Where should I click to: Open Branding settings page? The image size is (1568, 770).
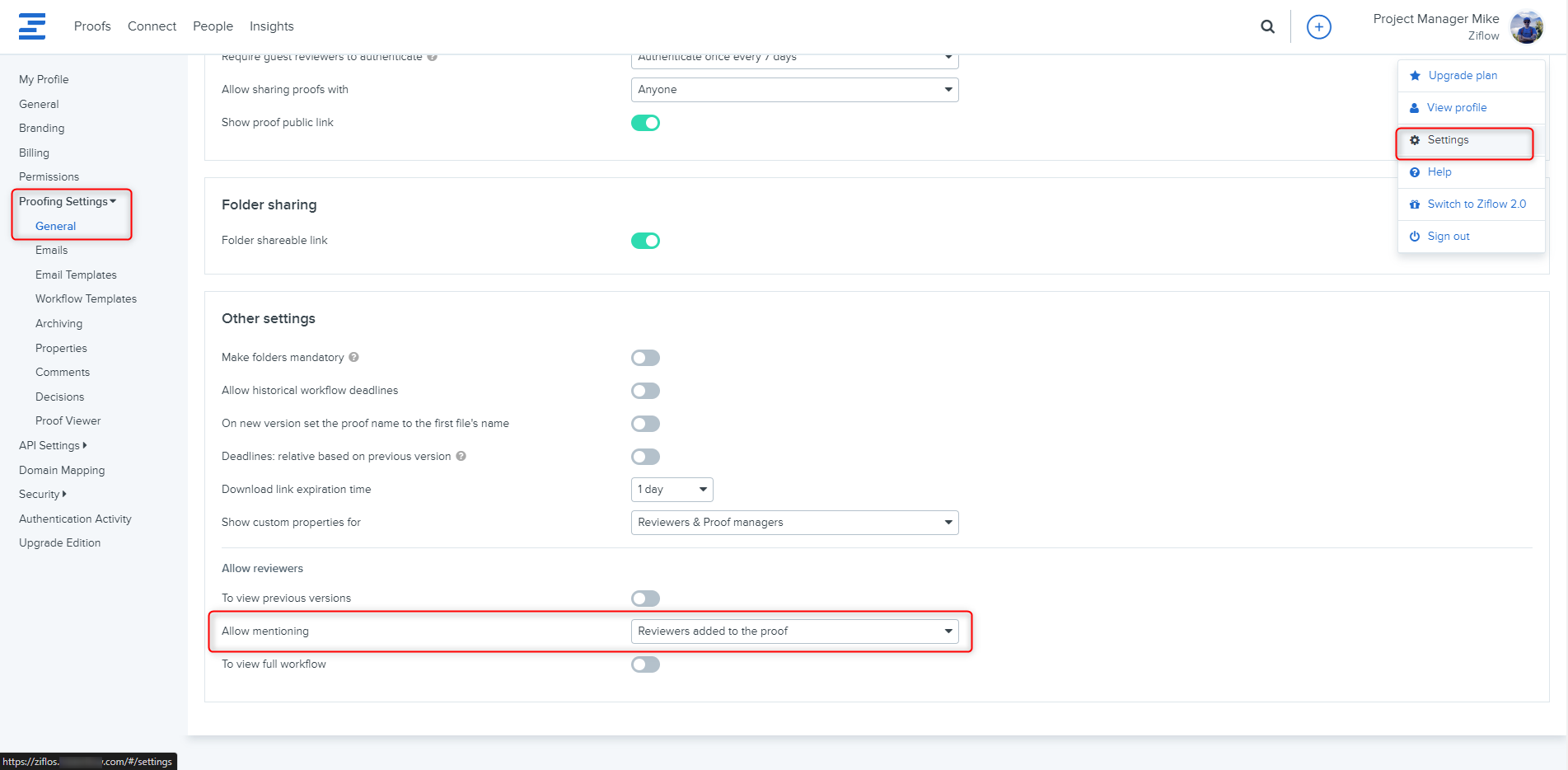pyautogui.click(x=41, y=128)
